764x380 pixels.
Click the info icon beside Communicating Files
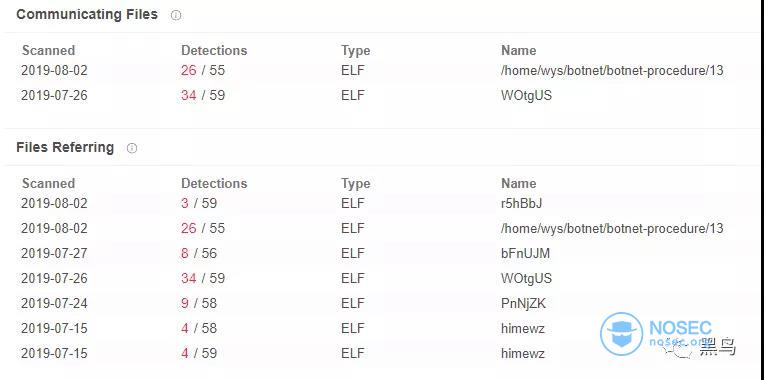[176, 15]
